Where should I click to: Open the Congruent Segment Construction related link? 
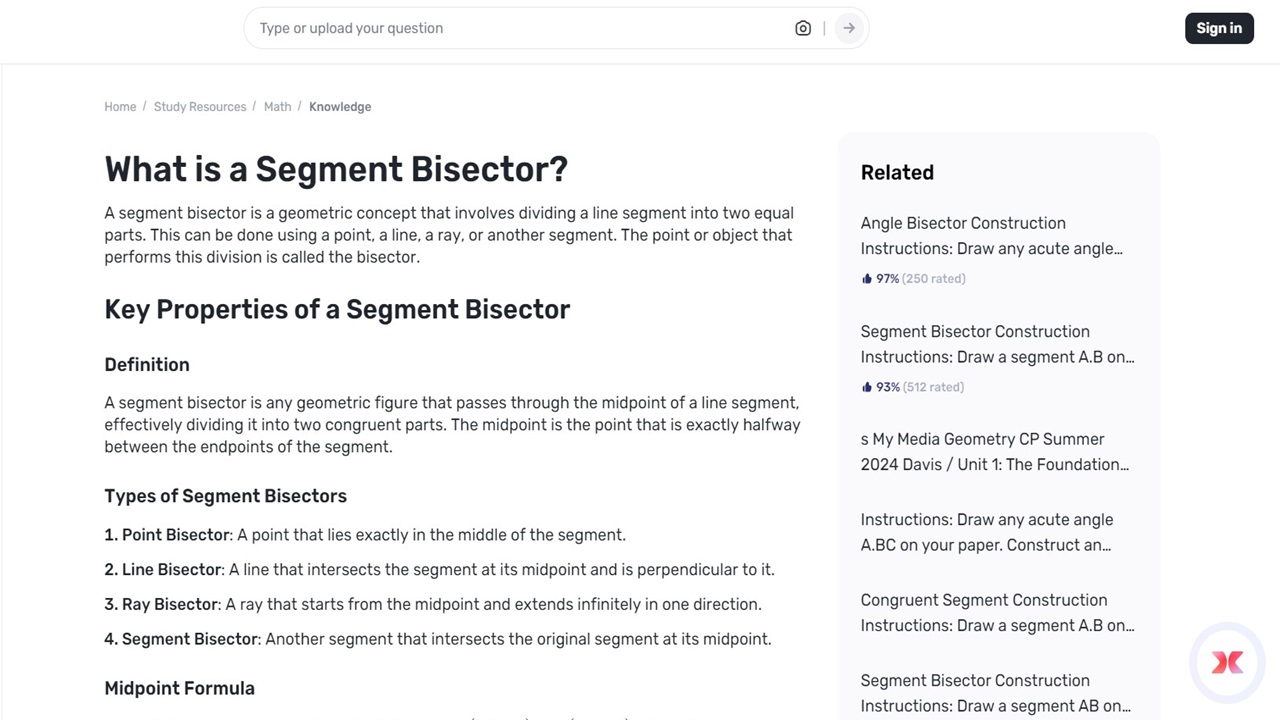(x=997, y=612)
